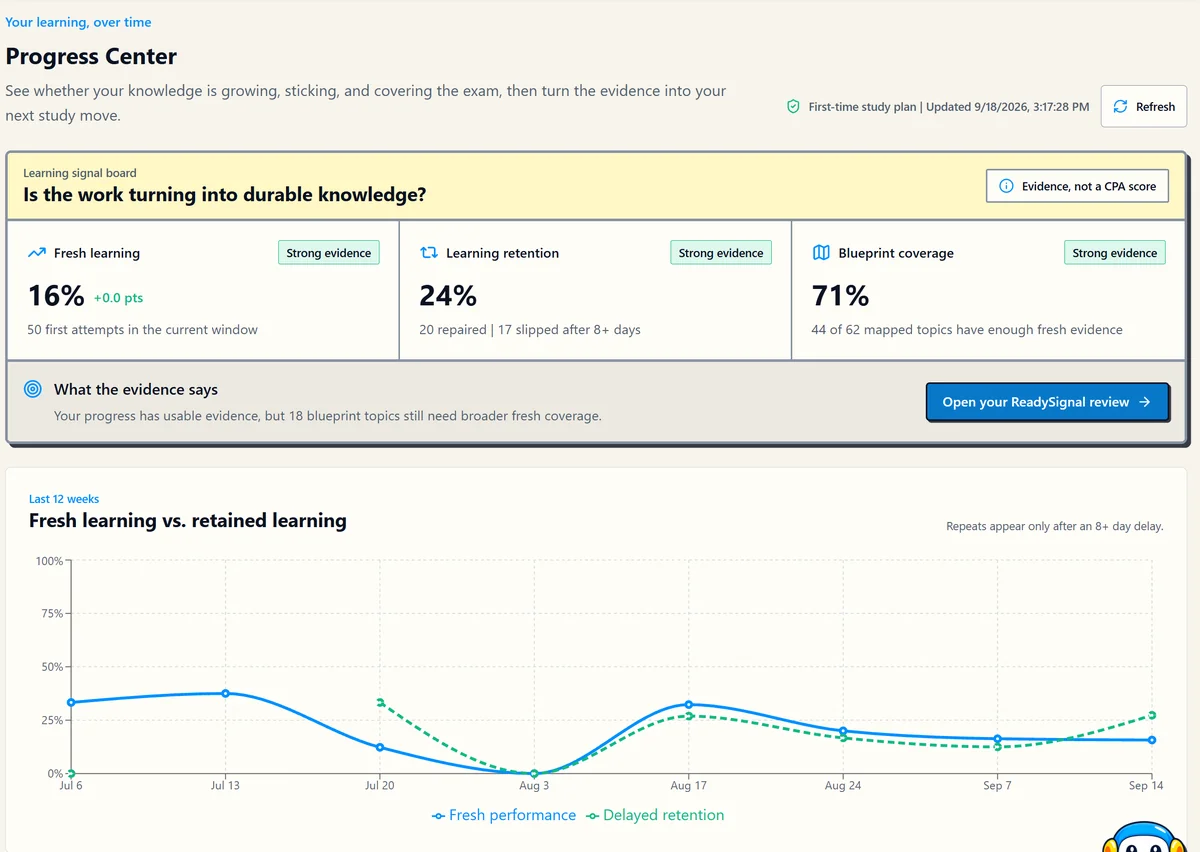Image resolution: width=1200 pixels, height=852 pixels.
Task: Click the 24% Learning retention value
Action: point(448,296)
